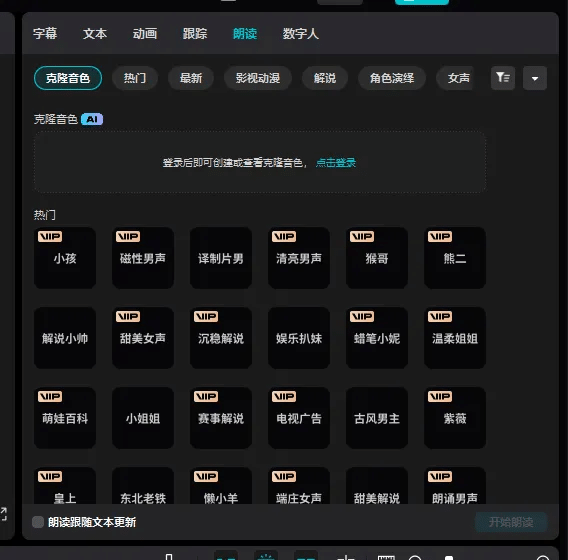
Task: Select the 熊二 voice card
Action: pos(455,258)
